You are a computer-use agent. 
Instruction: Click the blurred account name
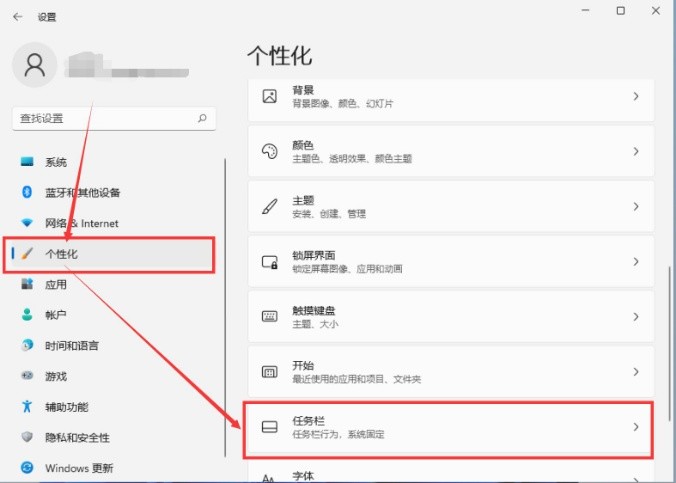[126, 66]
